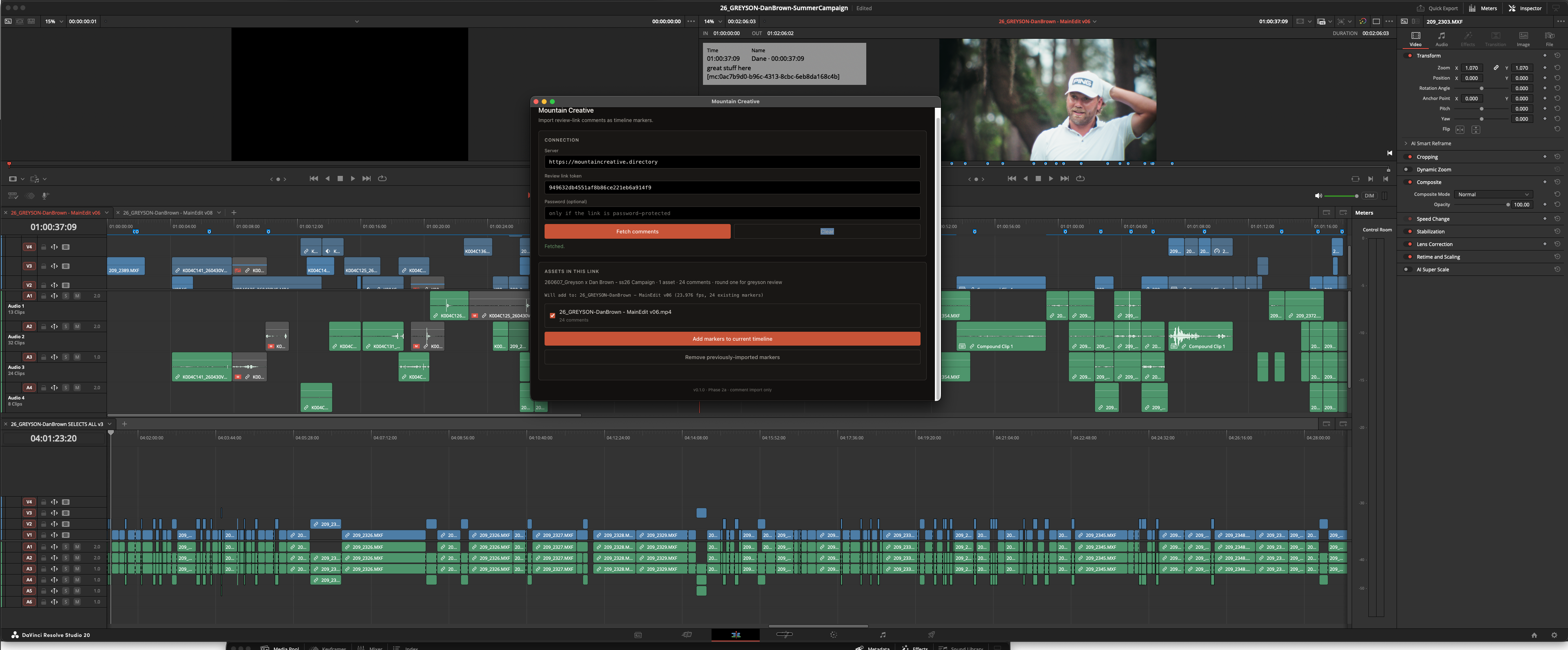Click Remove previously-imported markers
The image size is (1568, 650).
pos(732,357)
